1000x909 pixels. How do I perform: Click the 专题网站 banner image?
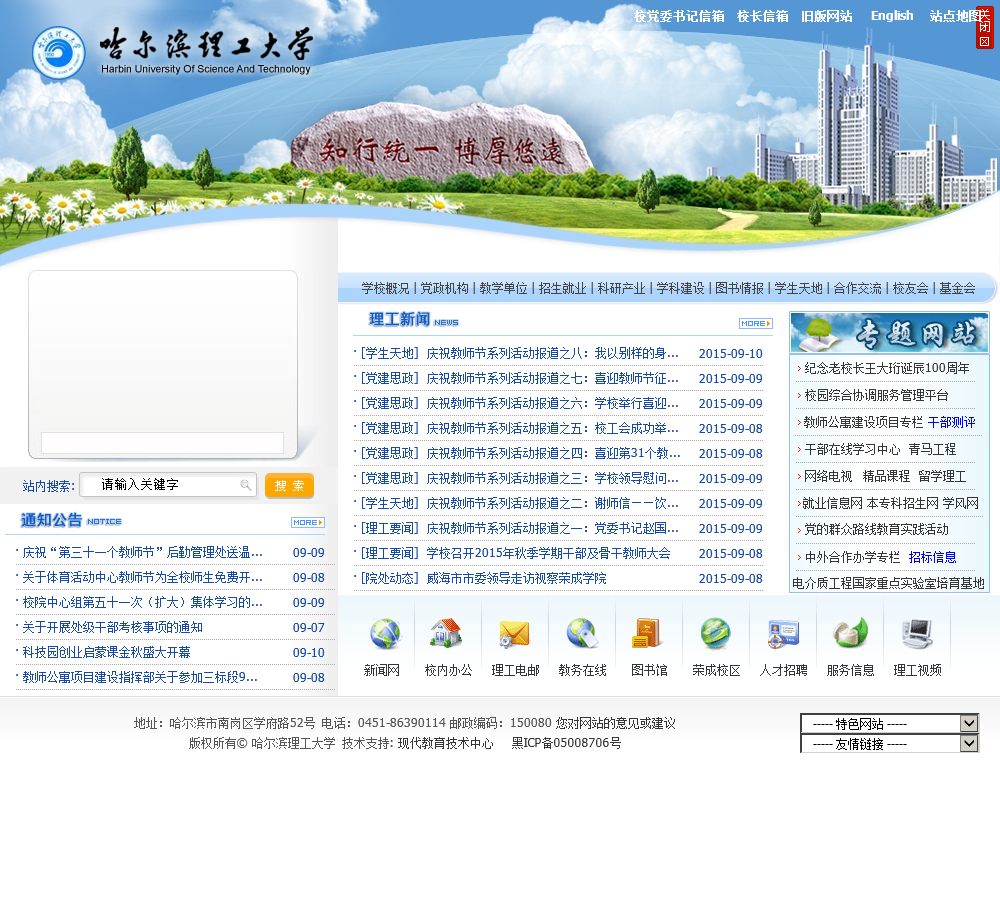(889, 333)
